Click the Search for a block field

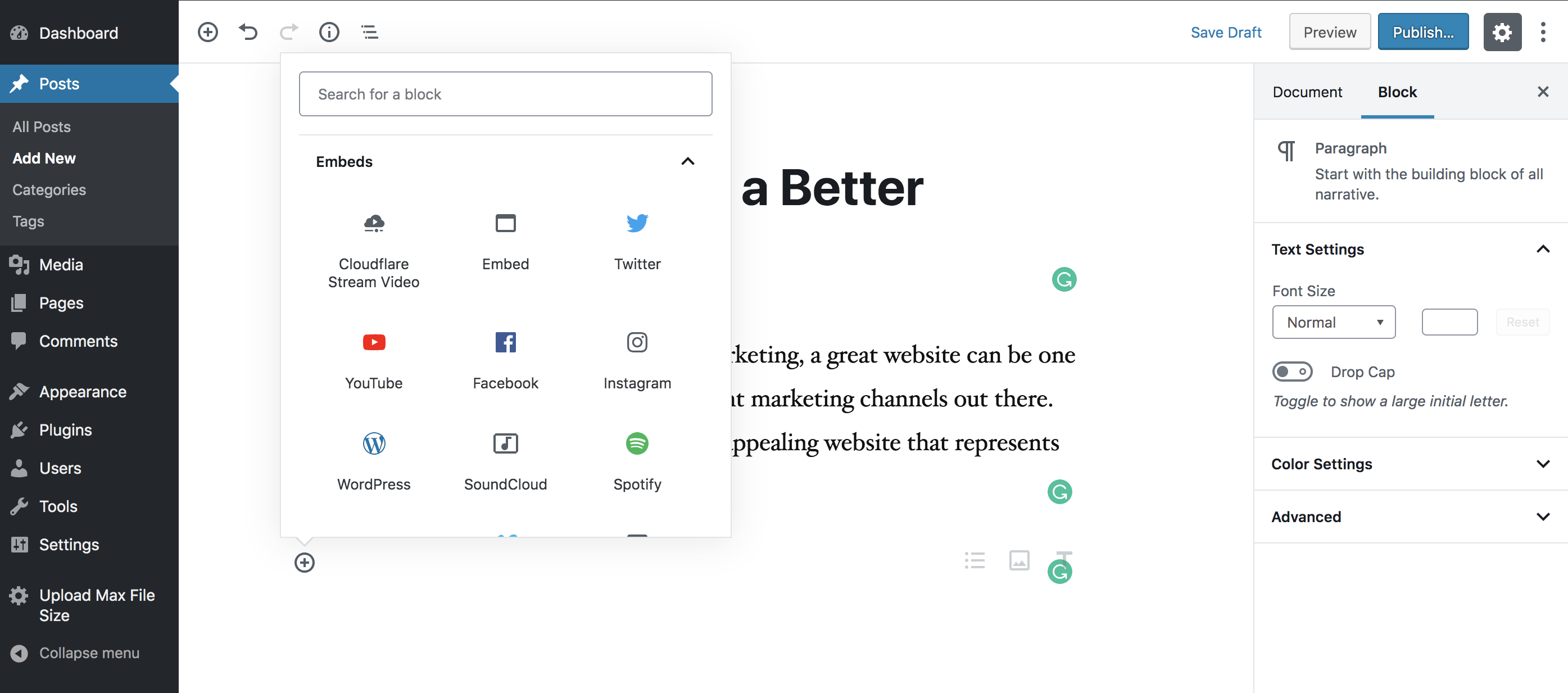tap(506, 93)
